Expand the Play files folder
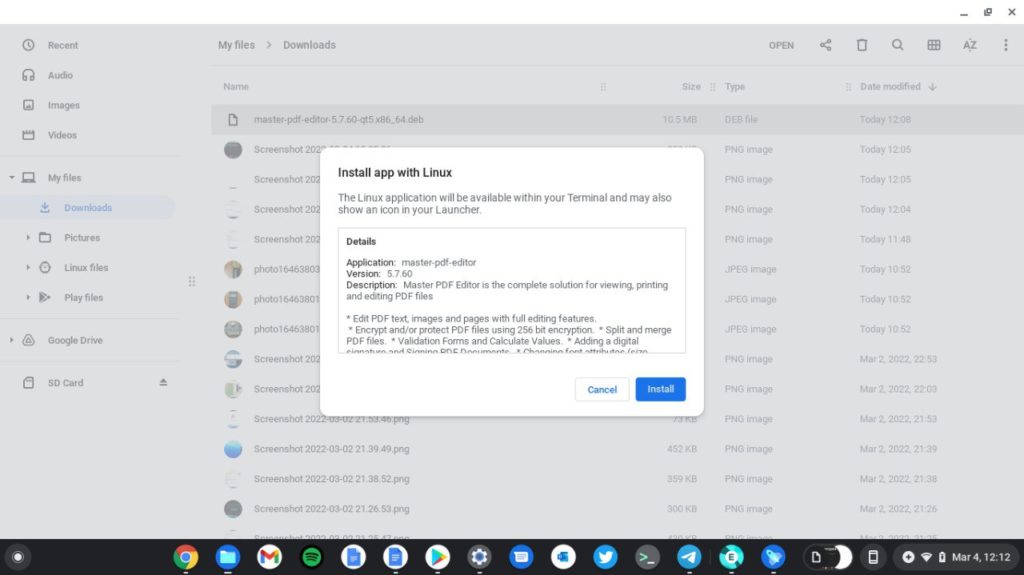Screen dimensions: 1024x575 tap(28, 297)
